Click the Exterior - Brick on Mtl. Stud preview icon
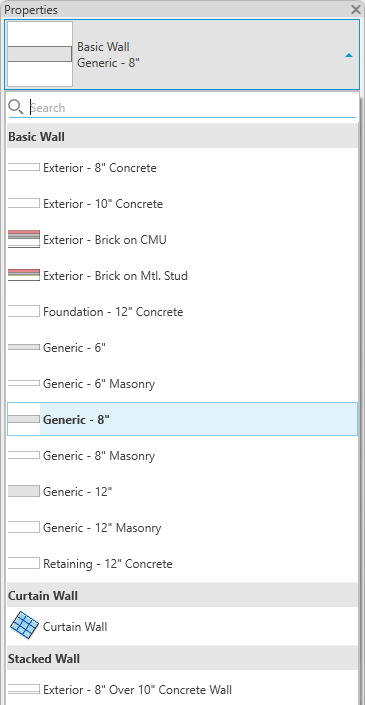The image size is (365, 705). point(24,275)
